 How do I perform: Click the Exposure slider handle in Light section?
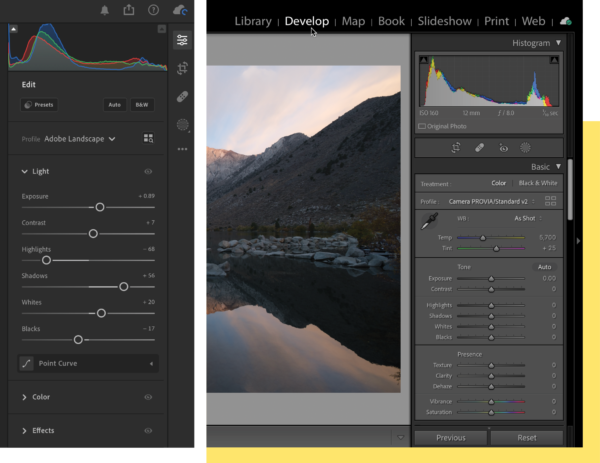100,207
